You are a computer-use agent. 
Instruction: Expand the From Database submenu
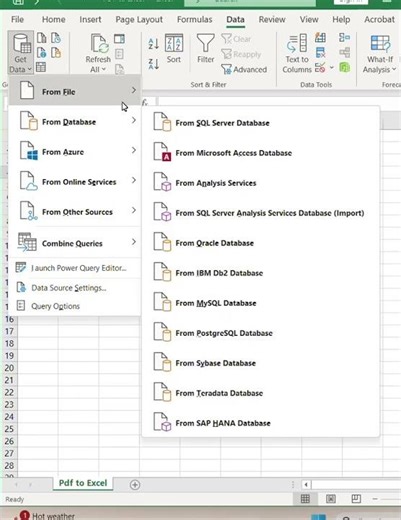(x=75, y=121)
